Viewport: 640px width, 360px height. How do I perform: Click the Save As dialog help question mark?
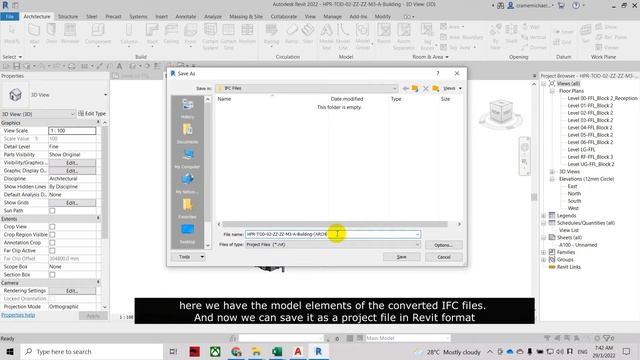(x=438, y=73)
